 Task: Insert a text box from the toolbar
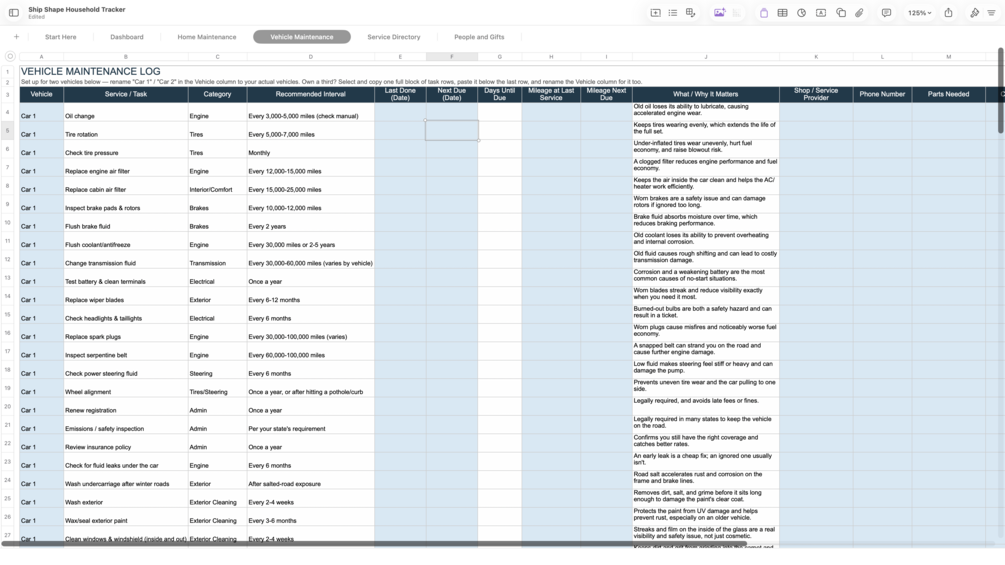click(x=820, y=13)
